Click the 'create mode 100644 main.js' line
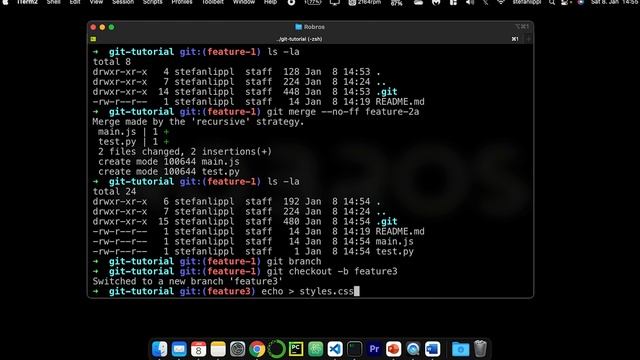Image resolution: width=640 pixels, height=360 pixels. coord(169,162)
